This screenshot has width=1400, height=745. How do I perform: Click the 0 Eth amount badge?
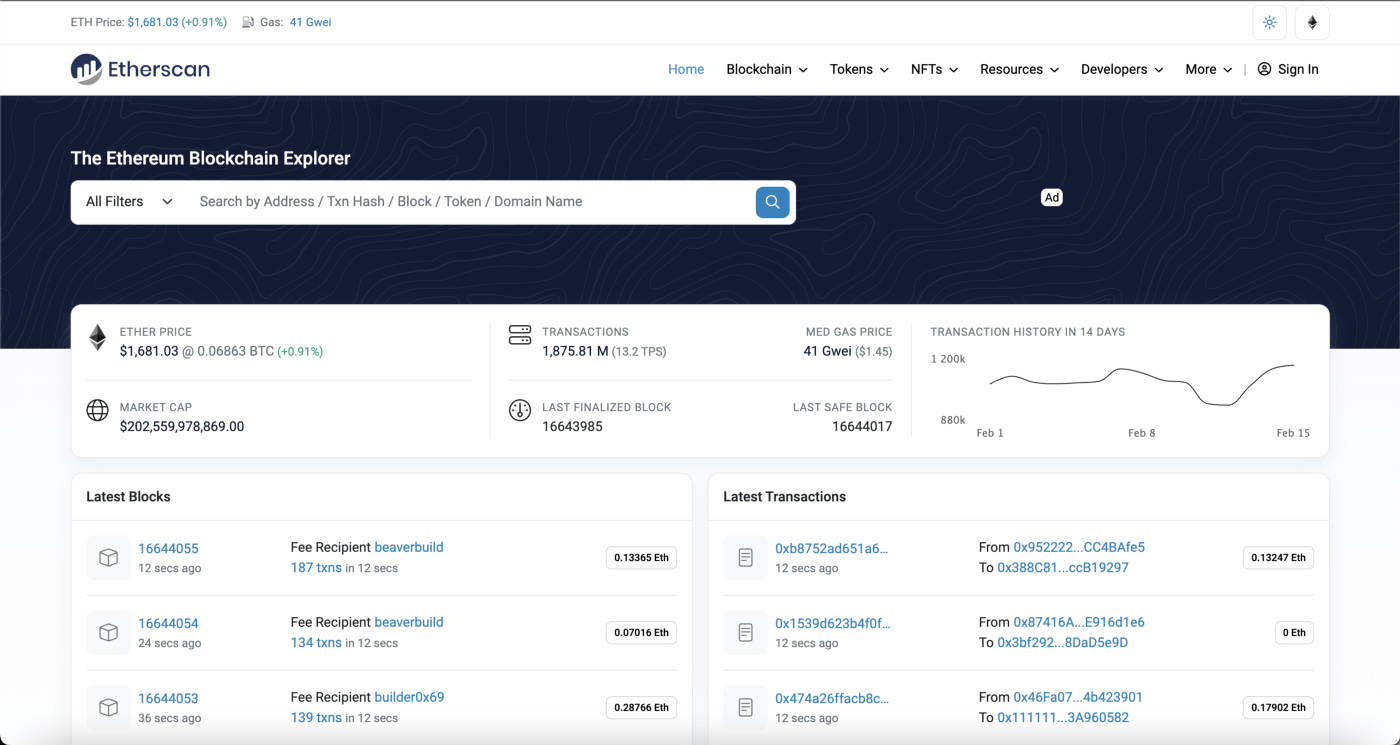[x=1294, y=633]
